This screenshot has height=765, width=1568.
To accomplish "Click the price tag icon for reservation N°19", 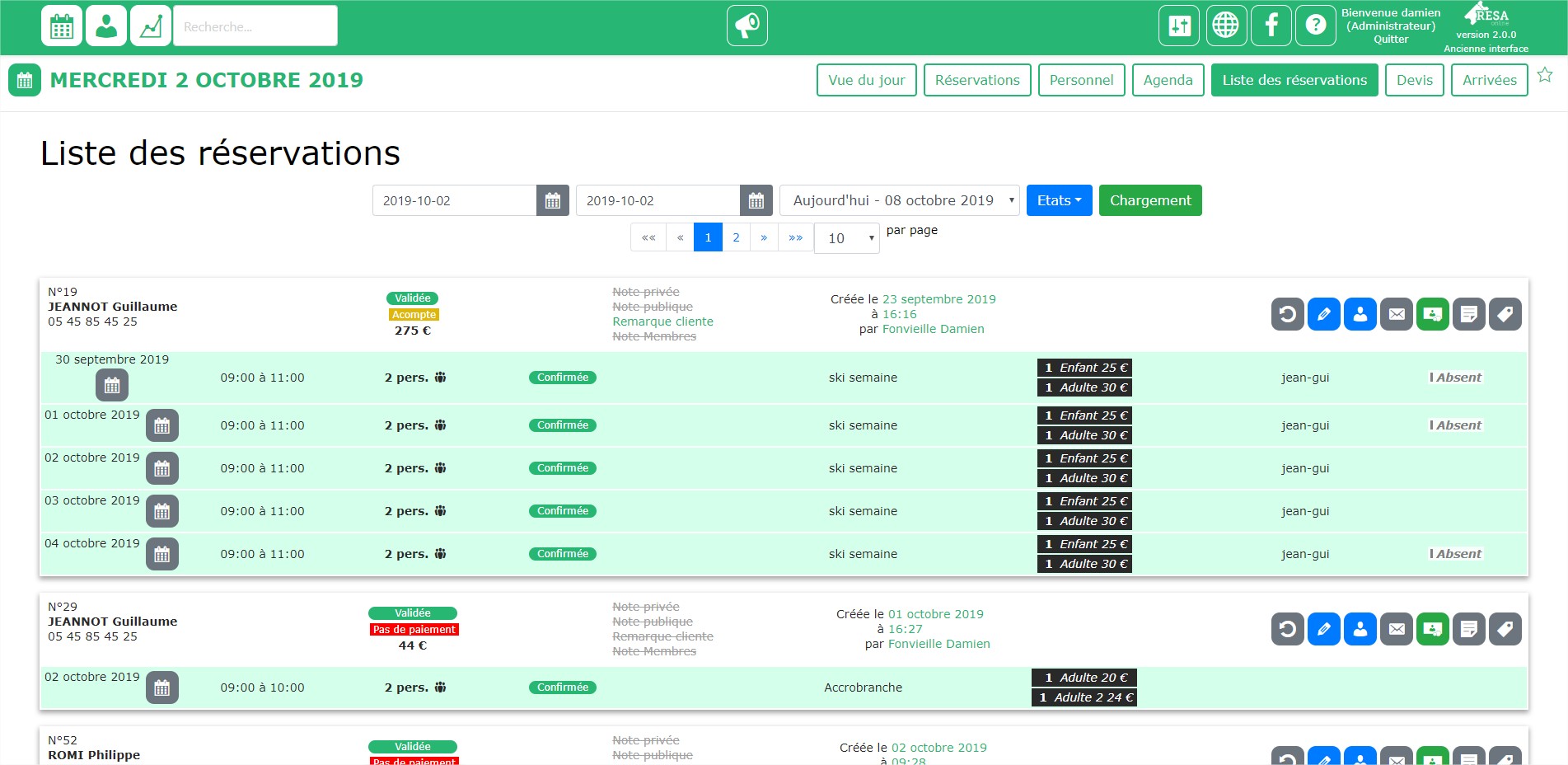I will (x=1505, y=314).
